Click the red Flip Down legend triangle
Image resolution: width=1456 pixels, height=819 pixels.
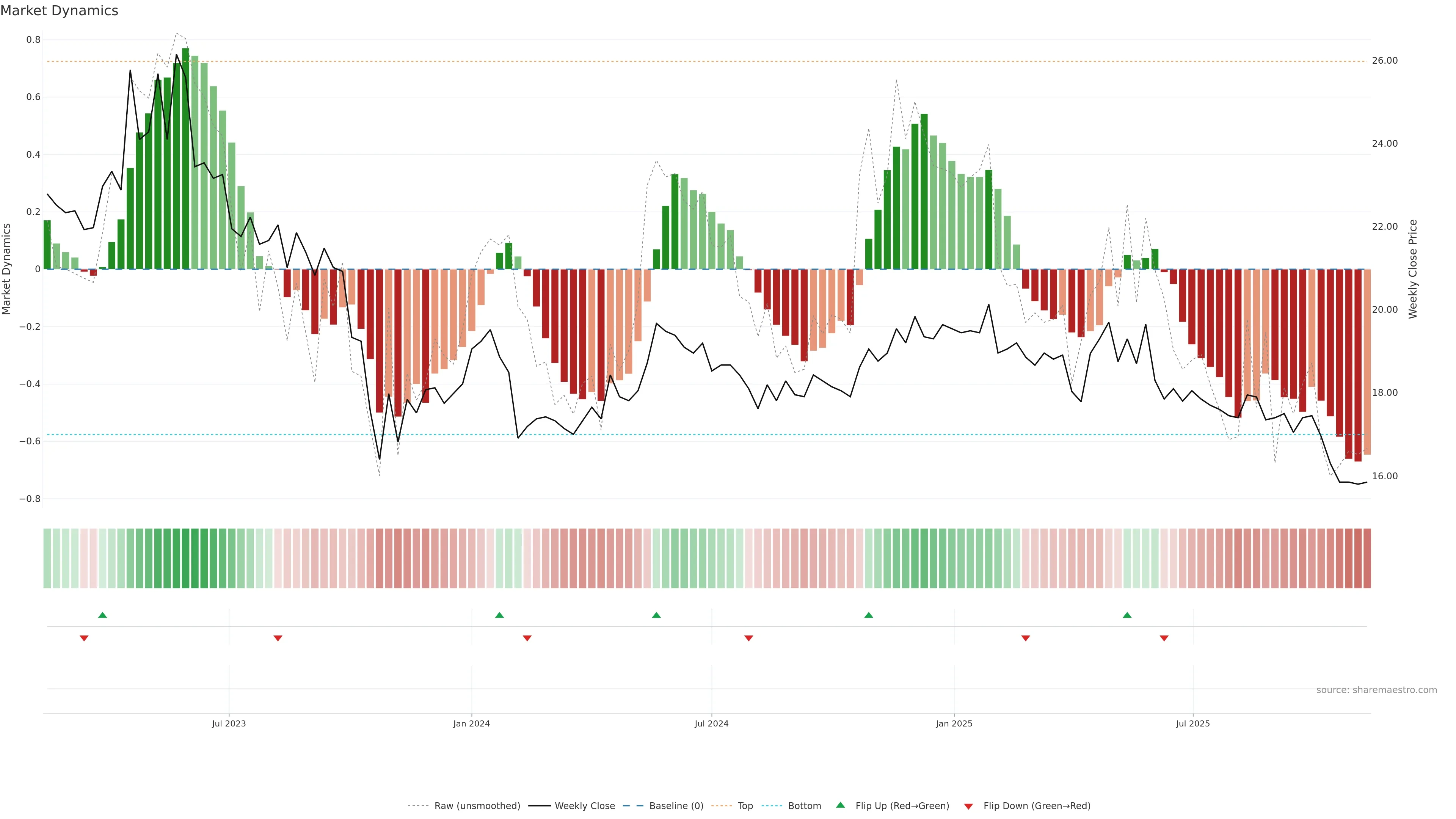968,806
